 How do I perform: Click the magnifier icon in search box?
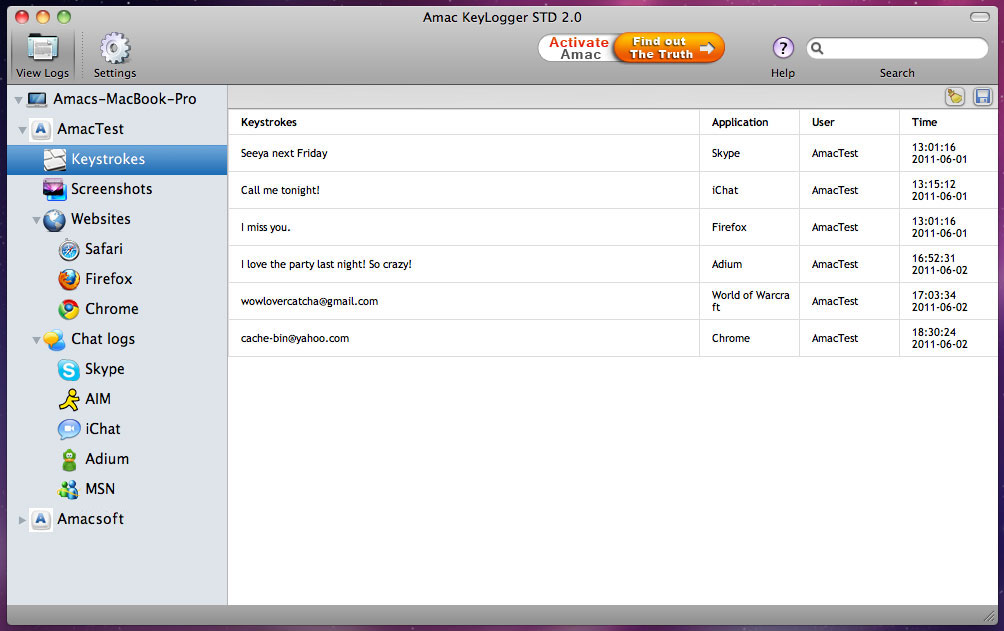[817, 48]
